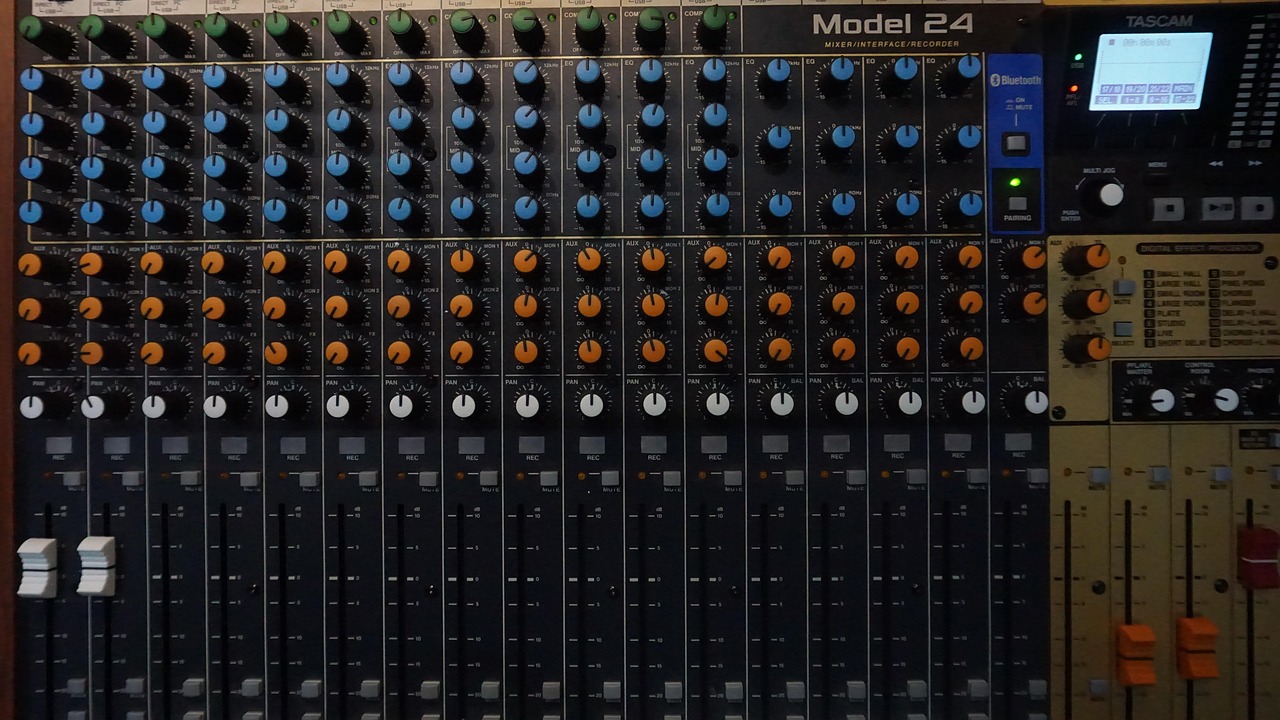Arm channel 8 with its REC button
This screenshot has width=1280, height=720.
pyautogui.click(x=472, y=445)
